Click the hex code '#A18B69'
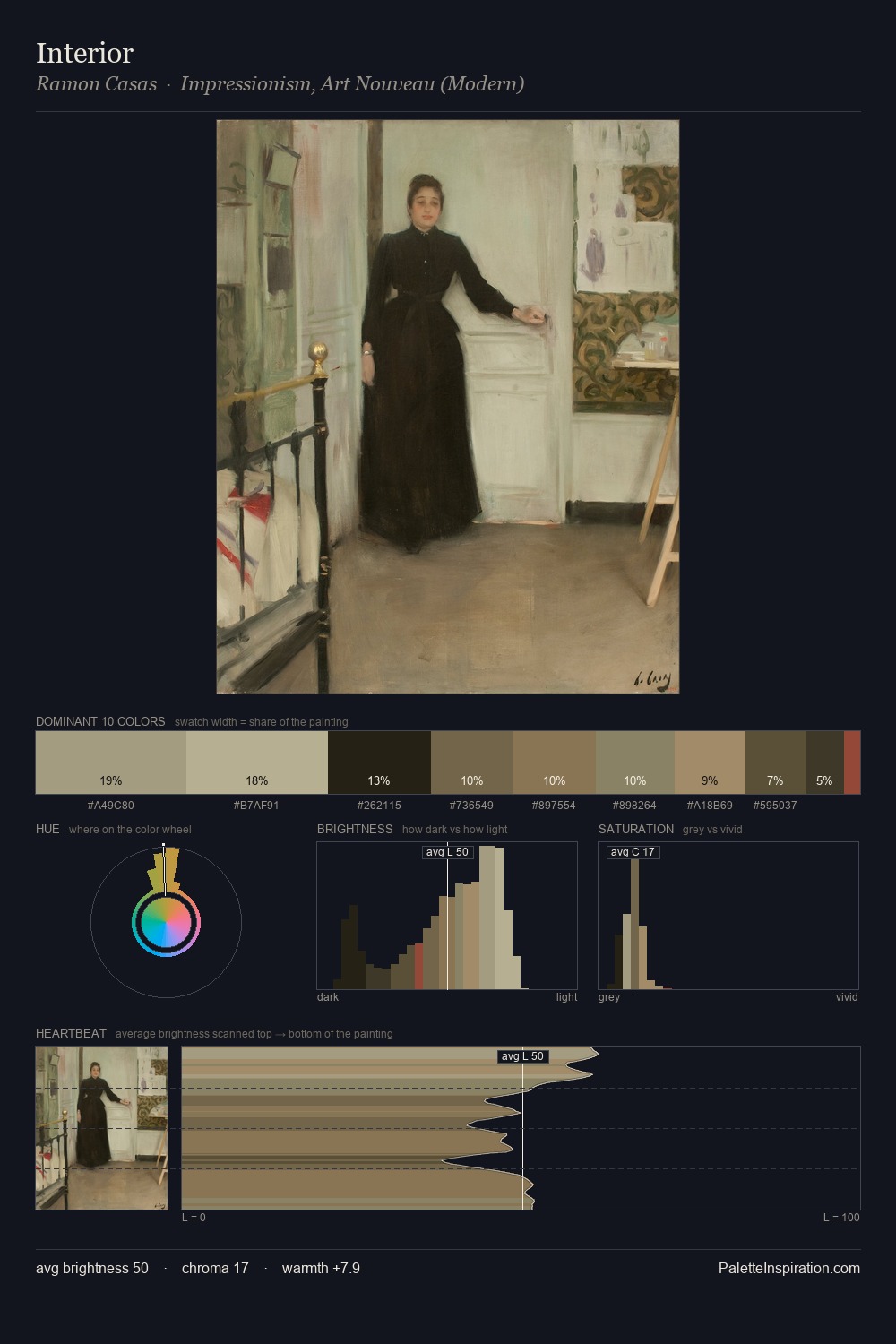The height and width of the screenshot is (1344, 896). pos(710,805)
